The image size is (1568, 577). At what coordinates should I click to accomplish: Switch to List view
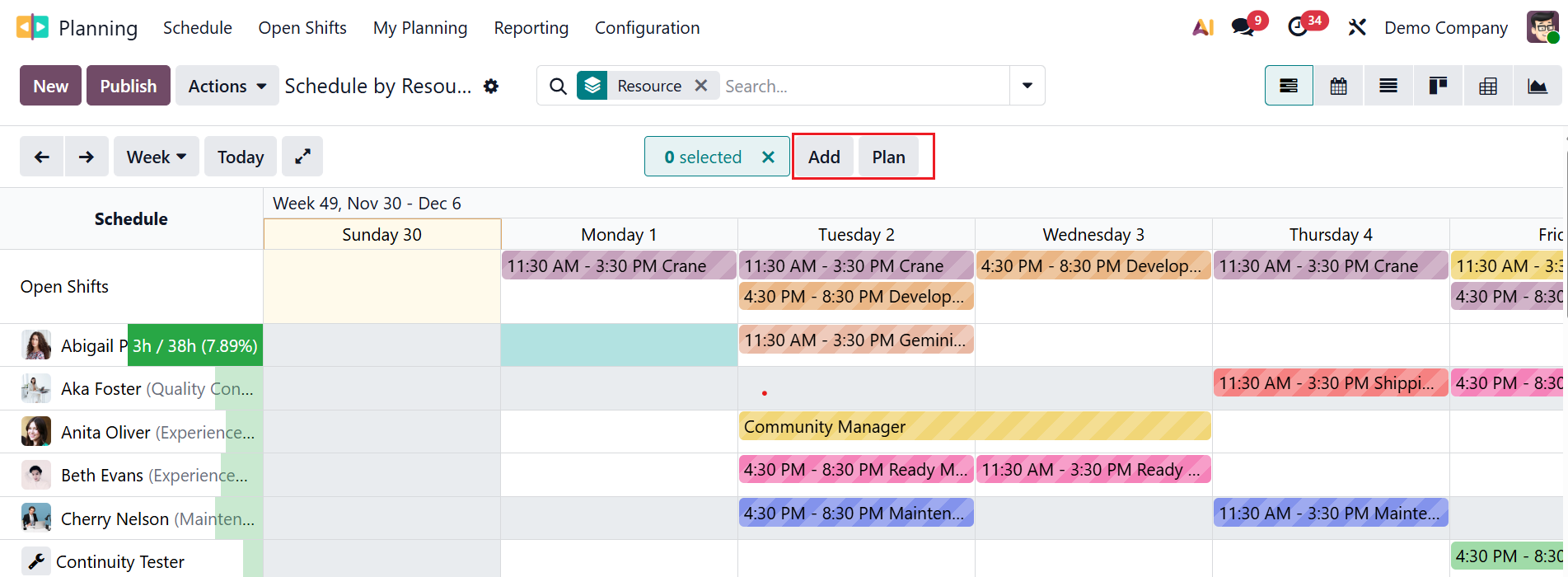click(x=1388, y=86)
